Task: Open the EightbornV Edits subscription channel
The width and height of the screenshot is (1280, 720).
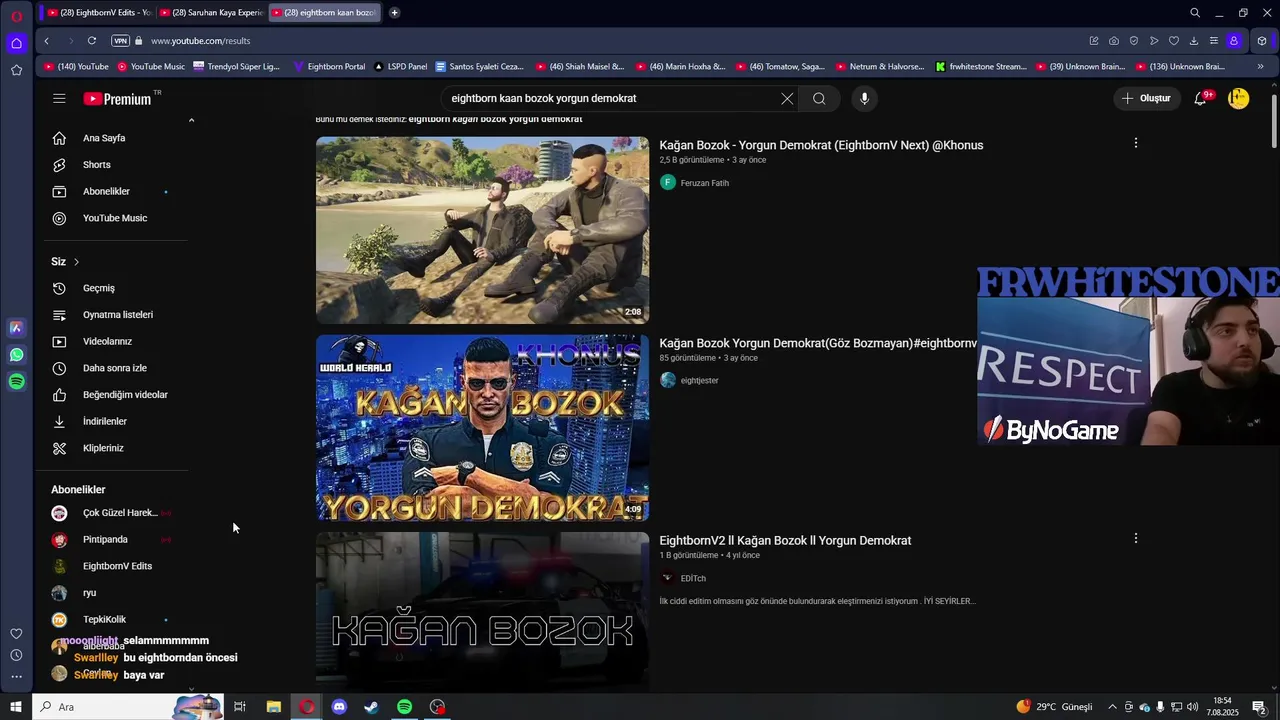Action: [x=116, y=566]
